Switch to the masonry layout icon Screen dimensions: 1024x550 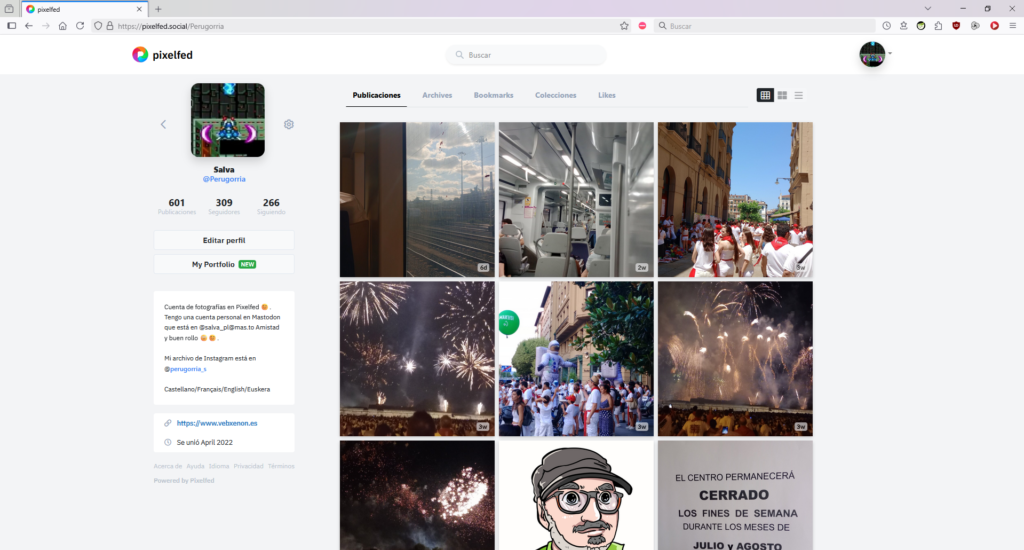pos(782,95)
